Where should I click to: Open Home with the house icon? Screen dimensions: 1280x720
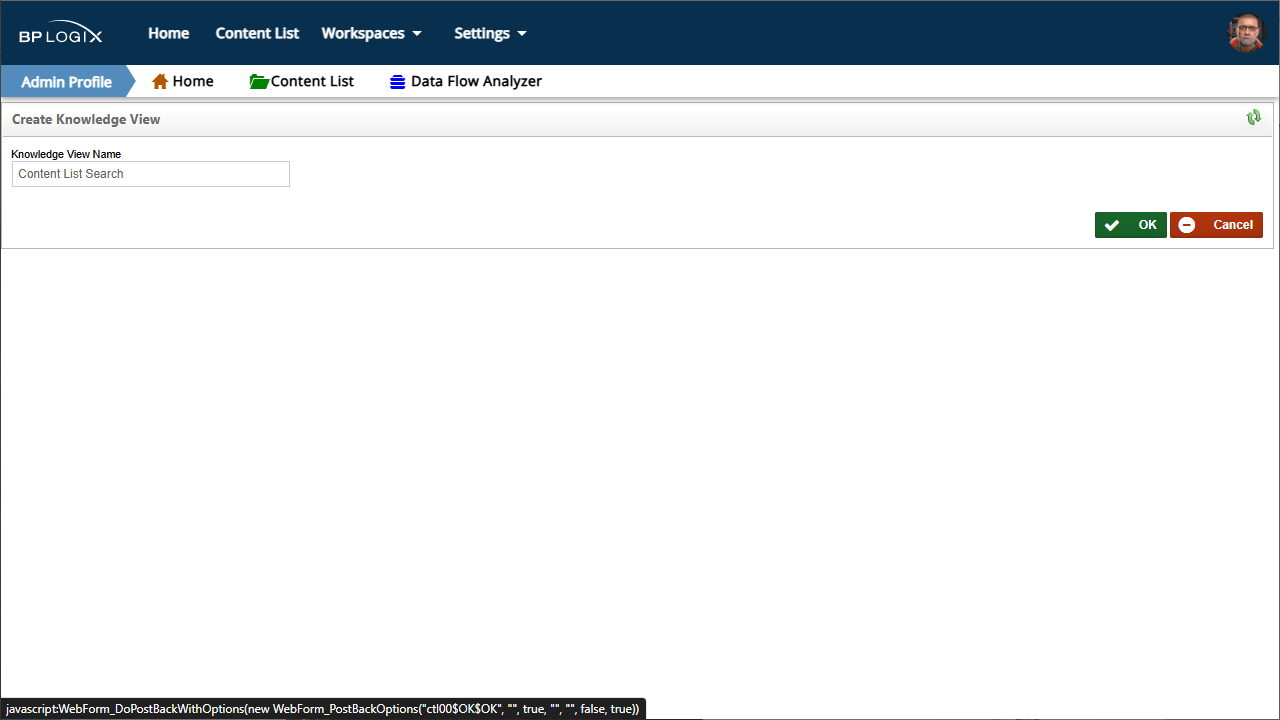(183, 81)
